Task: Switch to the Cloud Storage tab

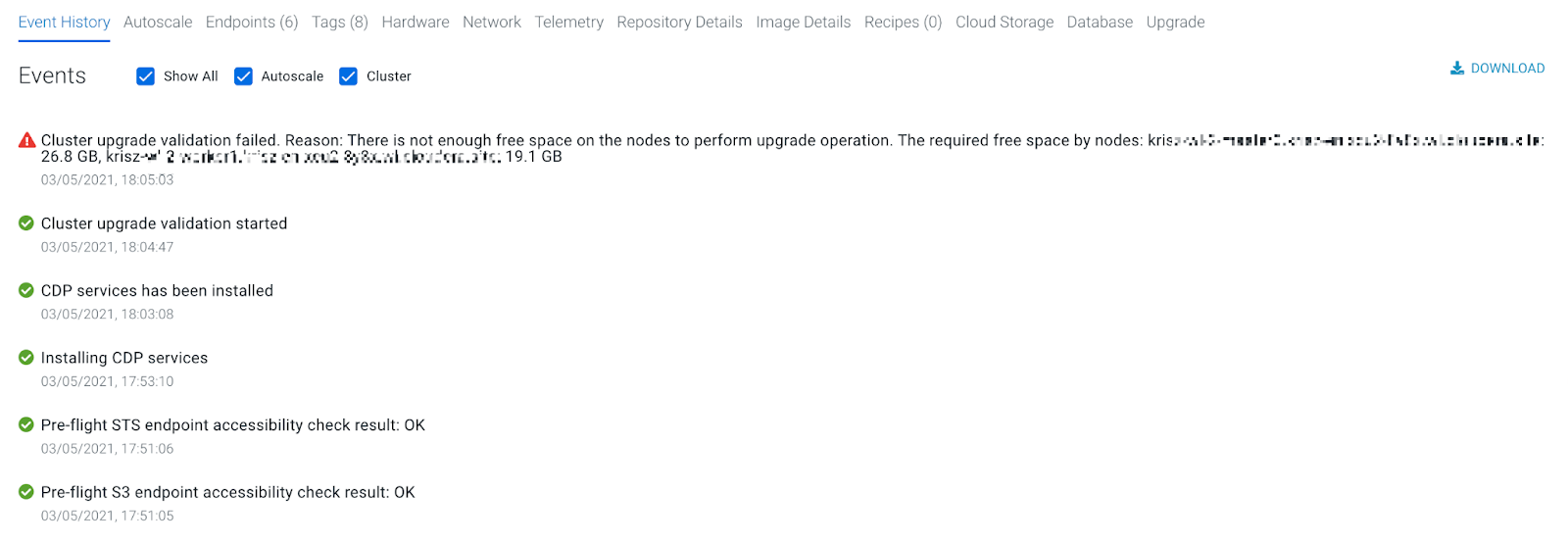Action: click(1004, 22)
